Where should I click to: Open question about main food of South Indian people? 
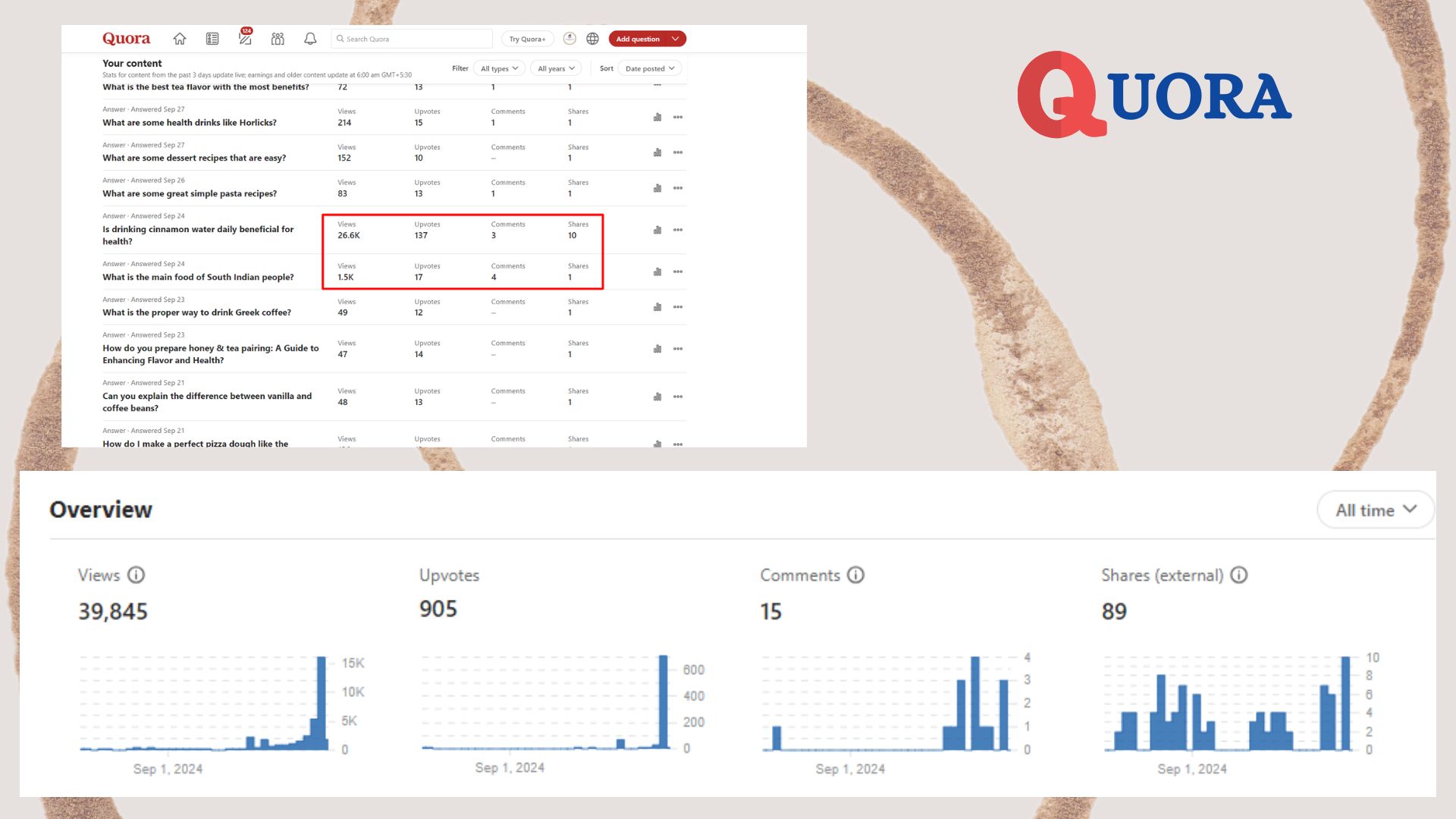pos(198,278)
